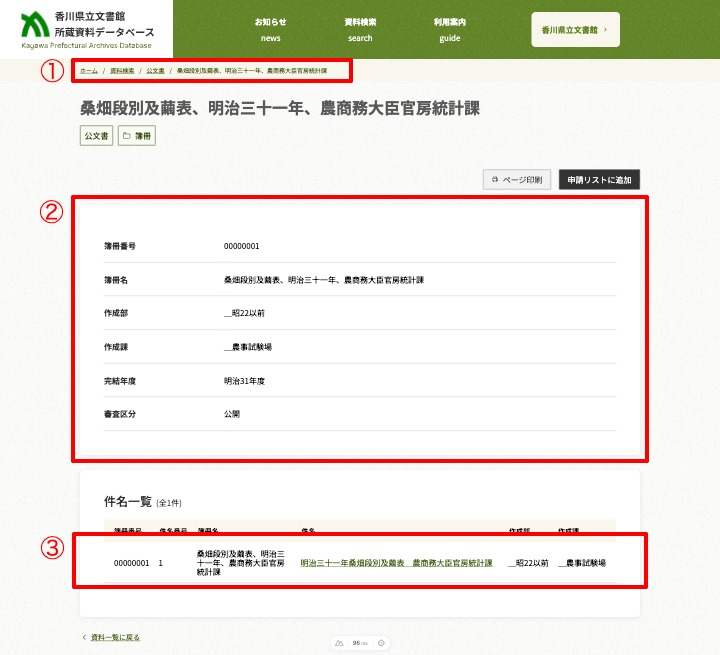Go to 資料検索 in breadcrumb
720x655 pixels.
pos(122,71)
